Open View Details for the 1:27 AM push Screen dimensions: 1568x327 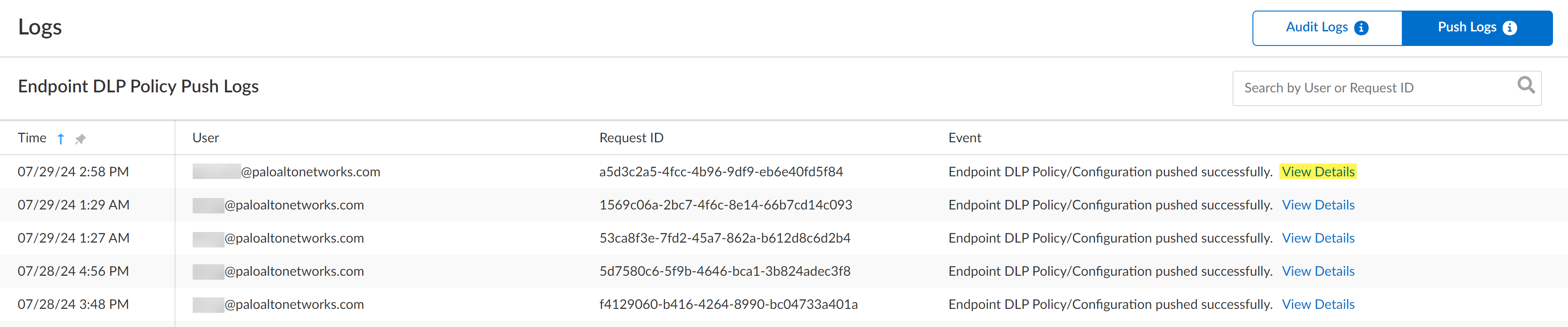[1318, 238]
